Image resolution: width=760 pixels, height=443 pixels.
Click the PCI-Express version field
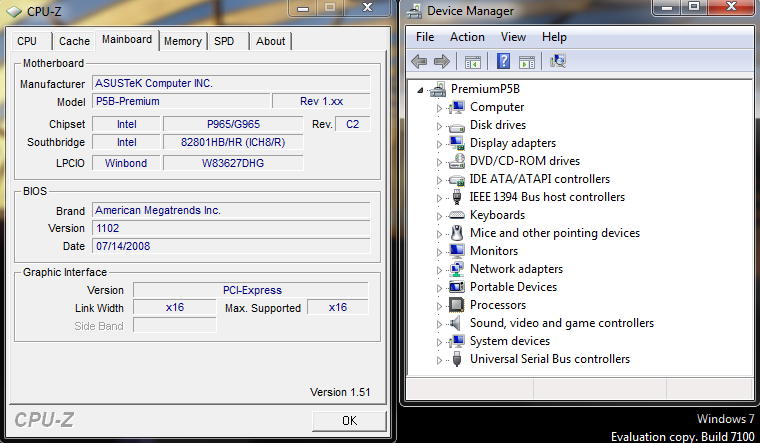tap(251, 290)
